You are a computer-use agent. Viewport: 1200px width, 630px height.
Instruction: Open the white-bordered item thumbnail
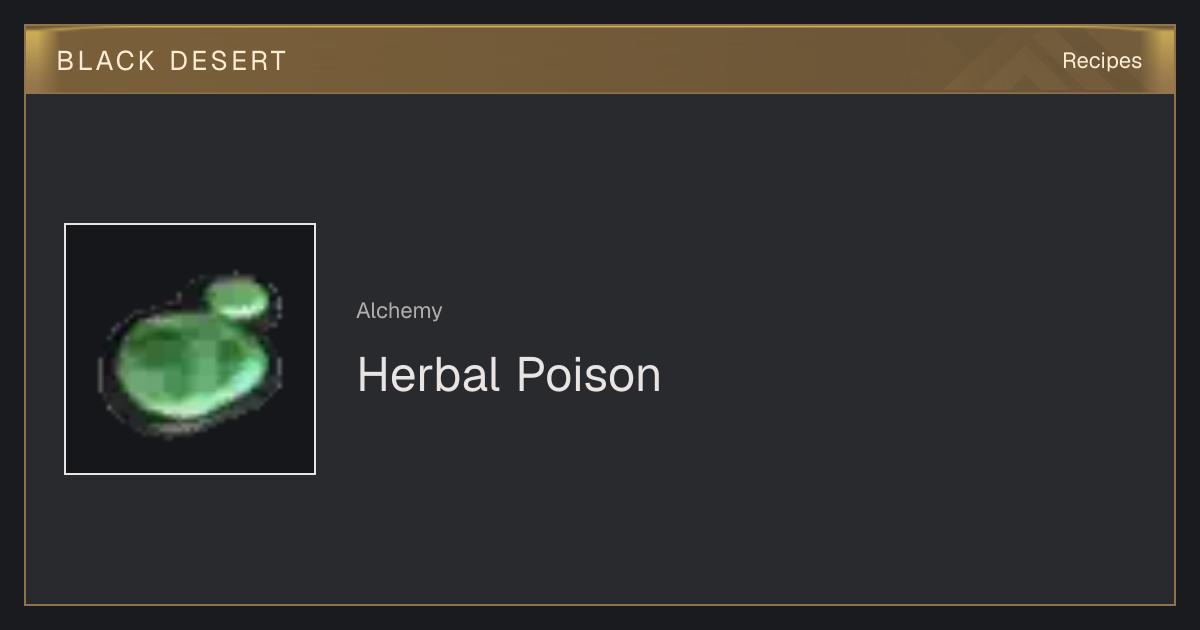(x=190, y=349)
